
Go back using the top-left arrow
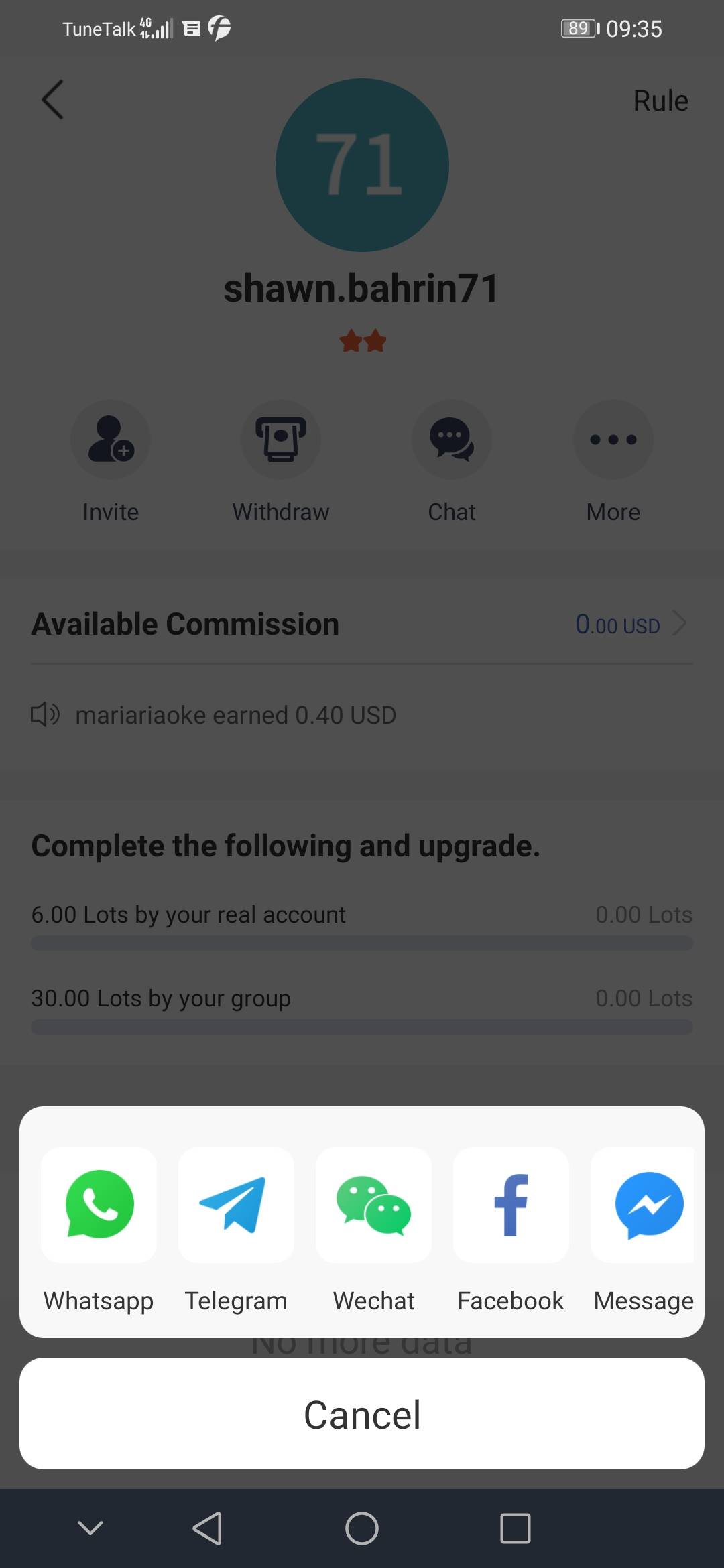(52, 100)
